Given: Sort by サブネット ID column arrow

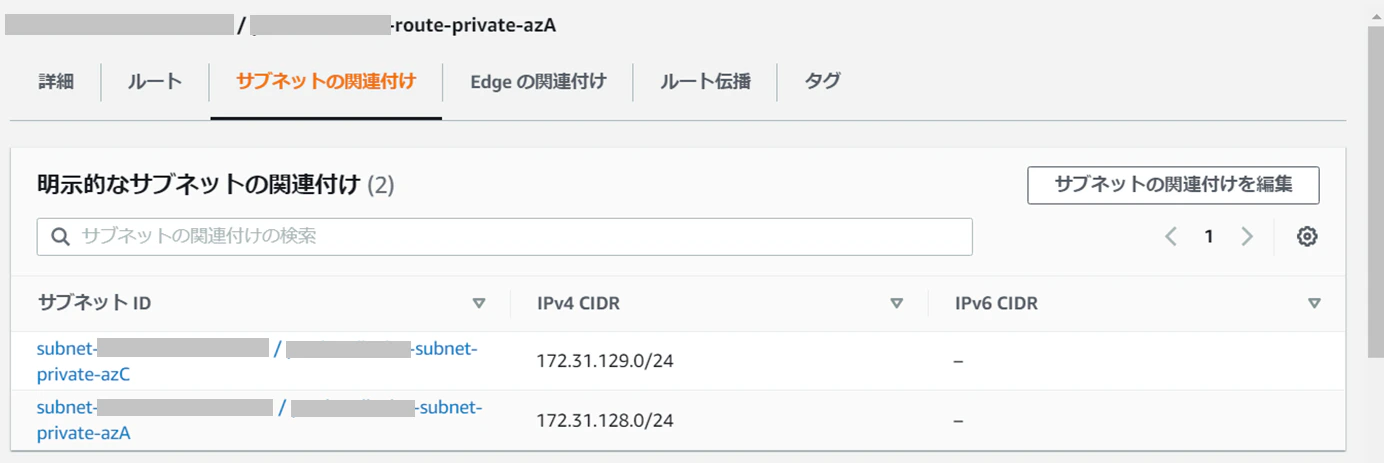Looking at the screenshot, I should pos(479,303).
